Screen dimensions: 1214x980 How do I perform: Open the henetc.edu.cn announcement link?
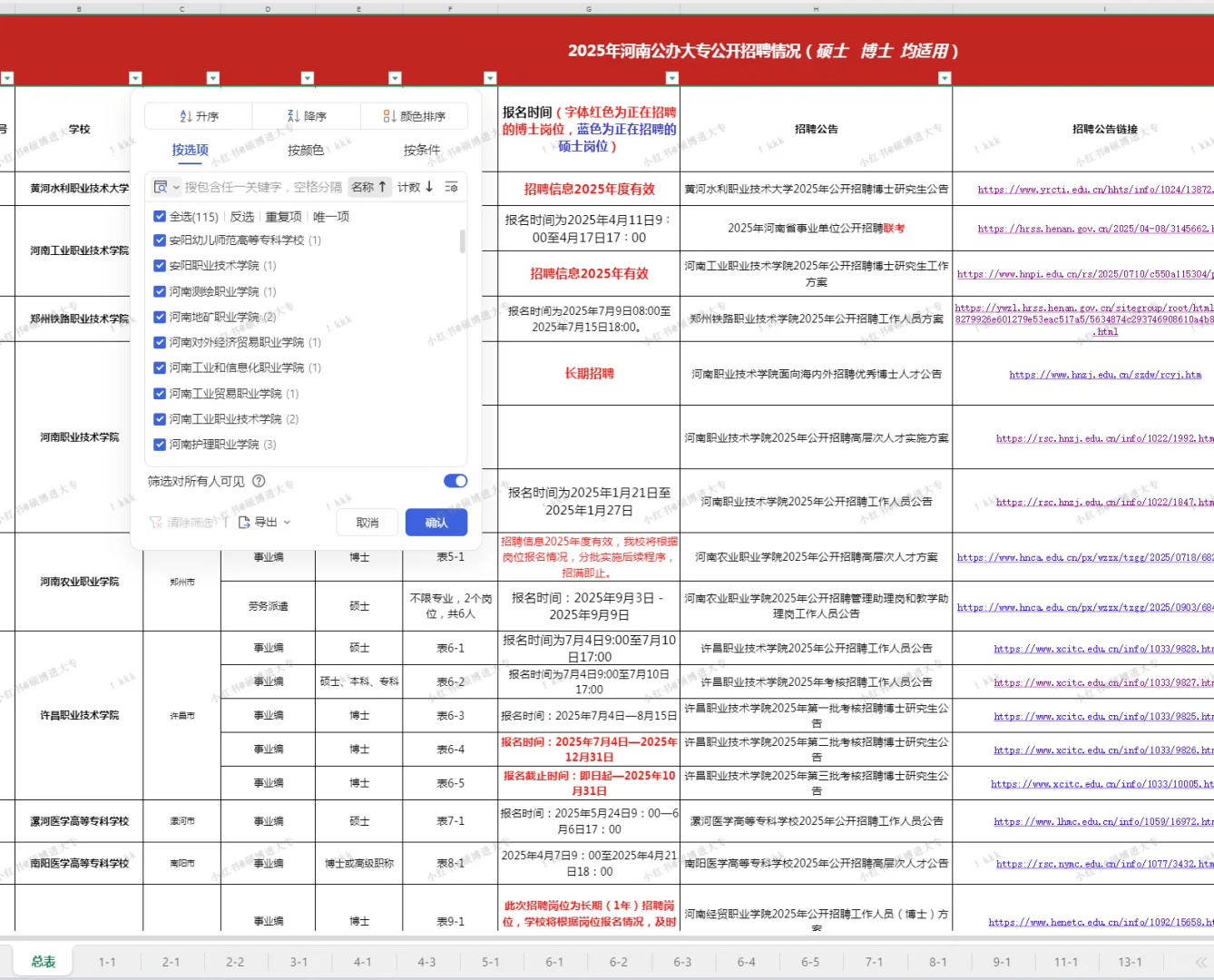[1101, 922]
